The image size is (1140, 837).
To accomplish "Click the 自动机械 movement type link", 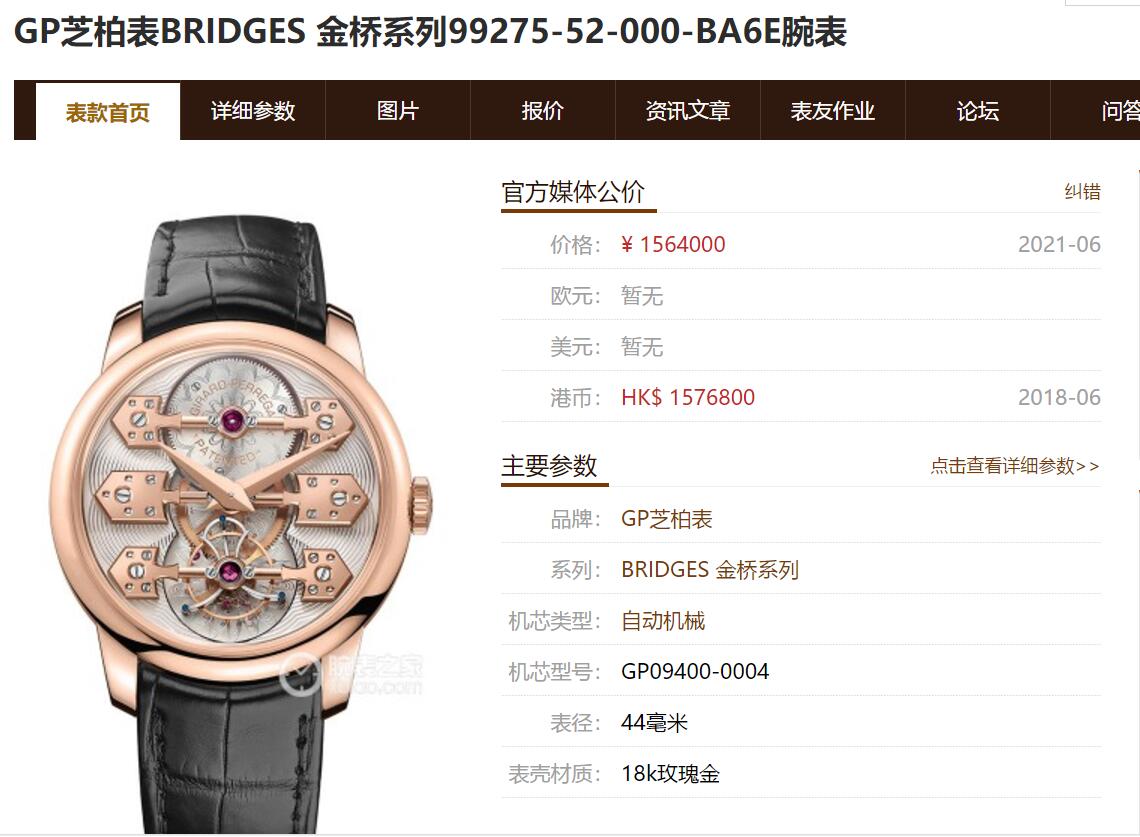I will click(x=663, y=621).
